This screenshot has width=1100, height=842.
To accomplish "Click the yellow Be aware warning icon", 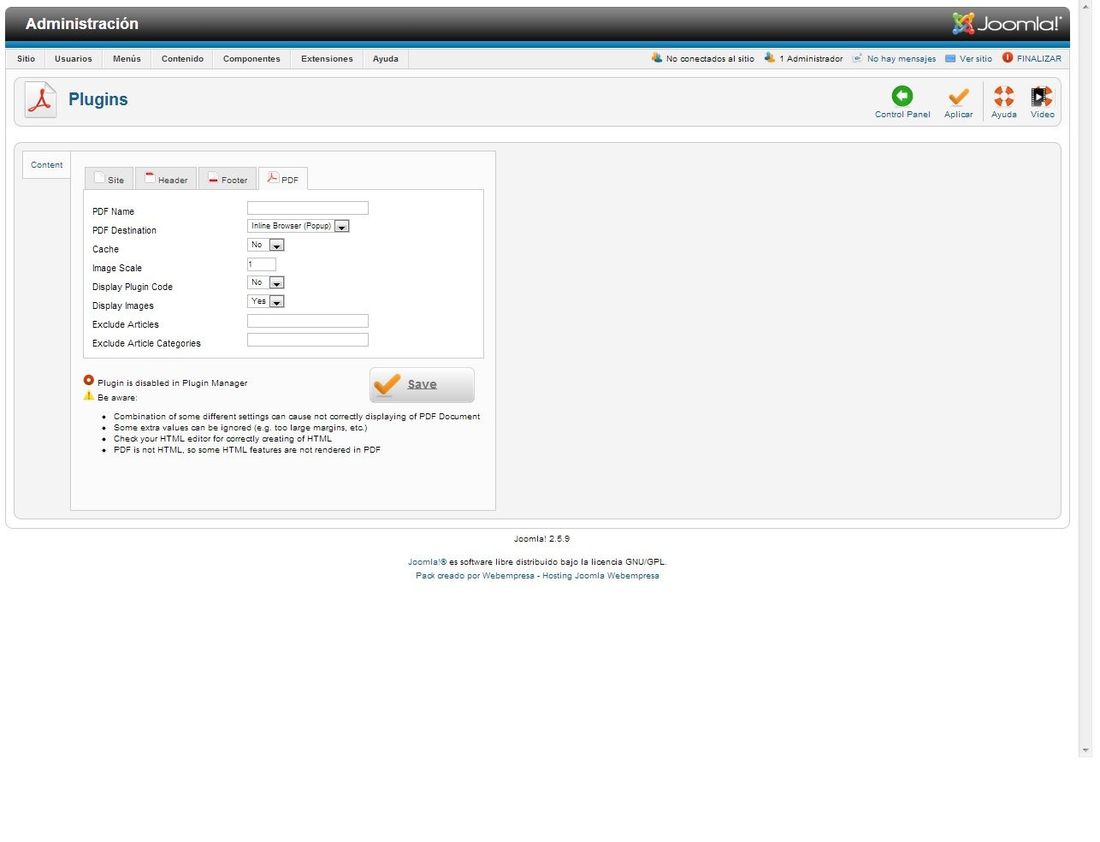I will 88,396.
